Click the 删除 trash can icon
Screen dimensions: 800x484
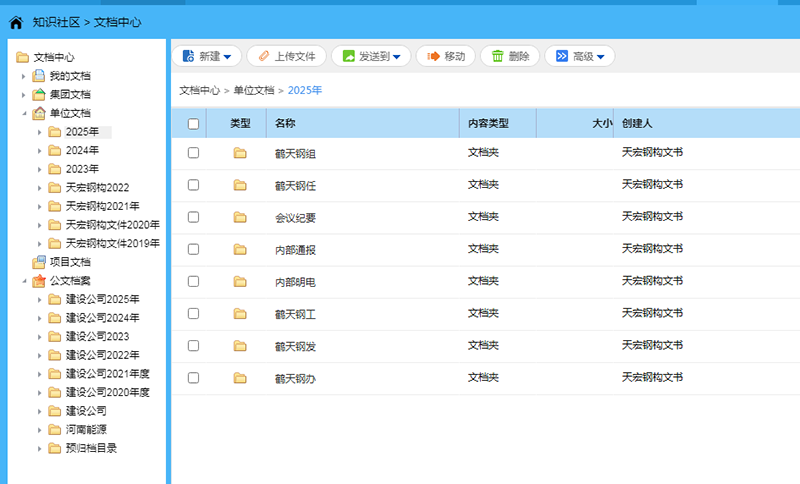[497, 57]
